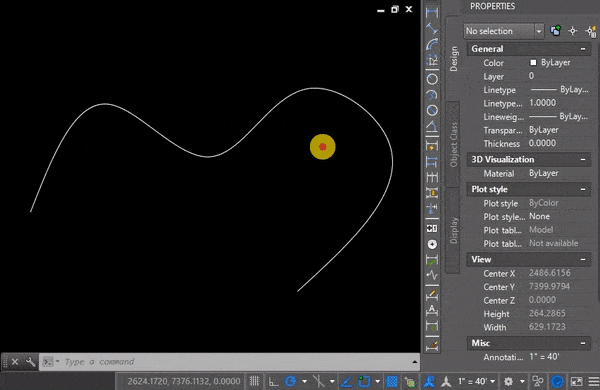
Task: Select the Ordinate dimension tool
Action: 432,60
